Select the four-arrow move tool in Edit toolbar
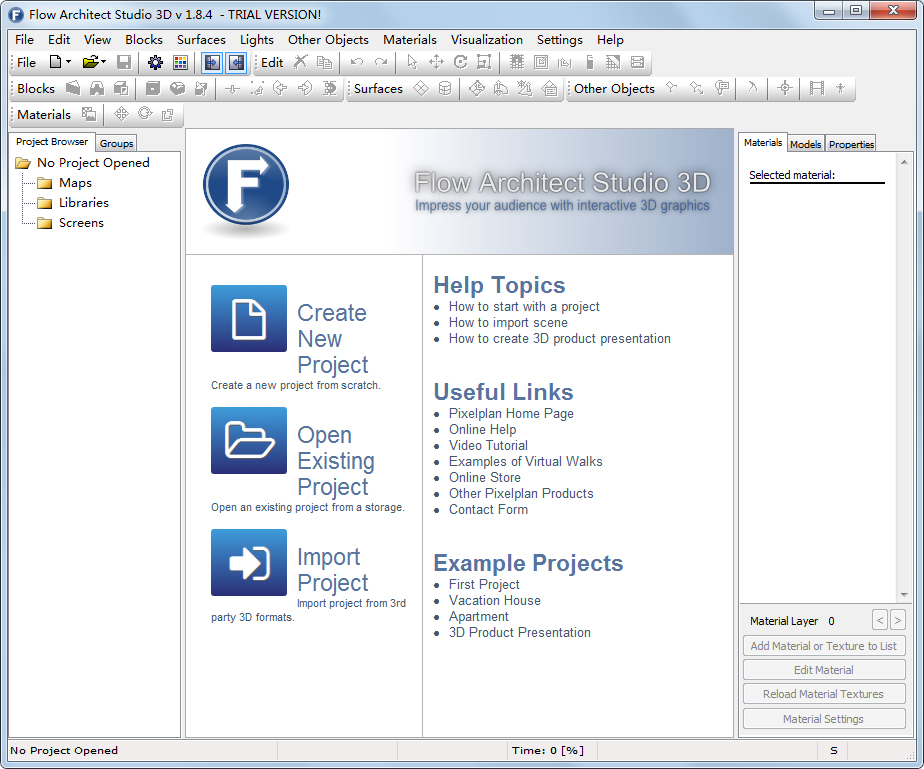 [x=436, y=62]
